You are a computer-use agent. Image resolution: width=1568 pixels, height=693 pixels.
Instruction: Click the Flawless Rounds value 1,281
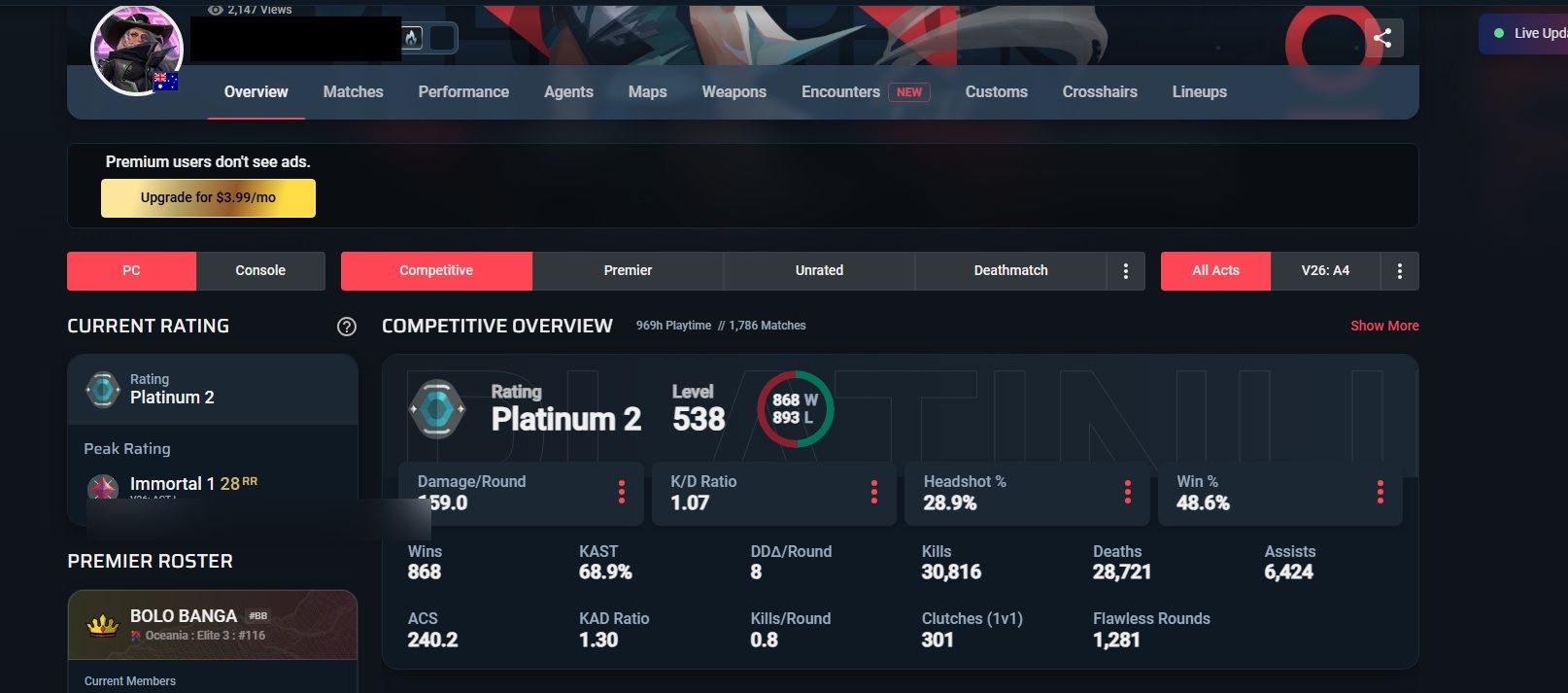click(1116, 640)
